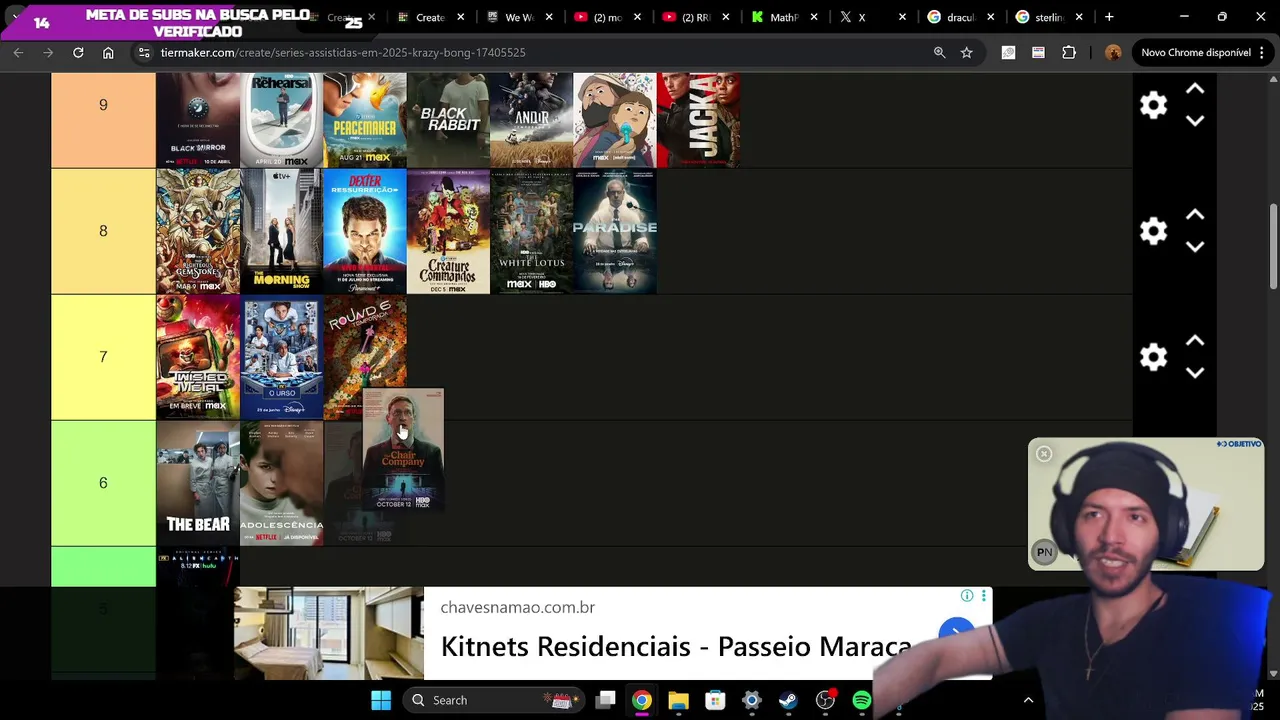The image size is (1280, 720).
Task: Select Creature Commandos poster in tier 8
Action: (448, 231)
